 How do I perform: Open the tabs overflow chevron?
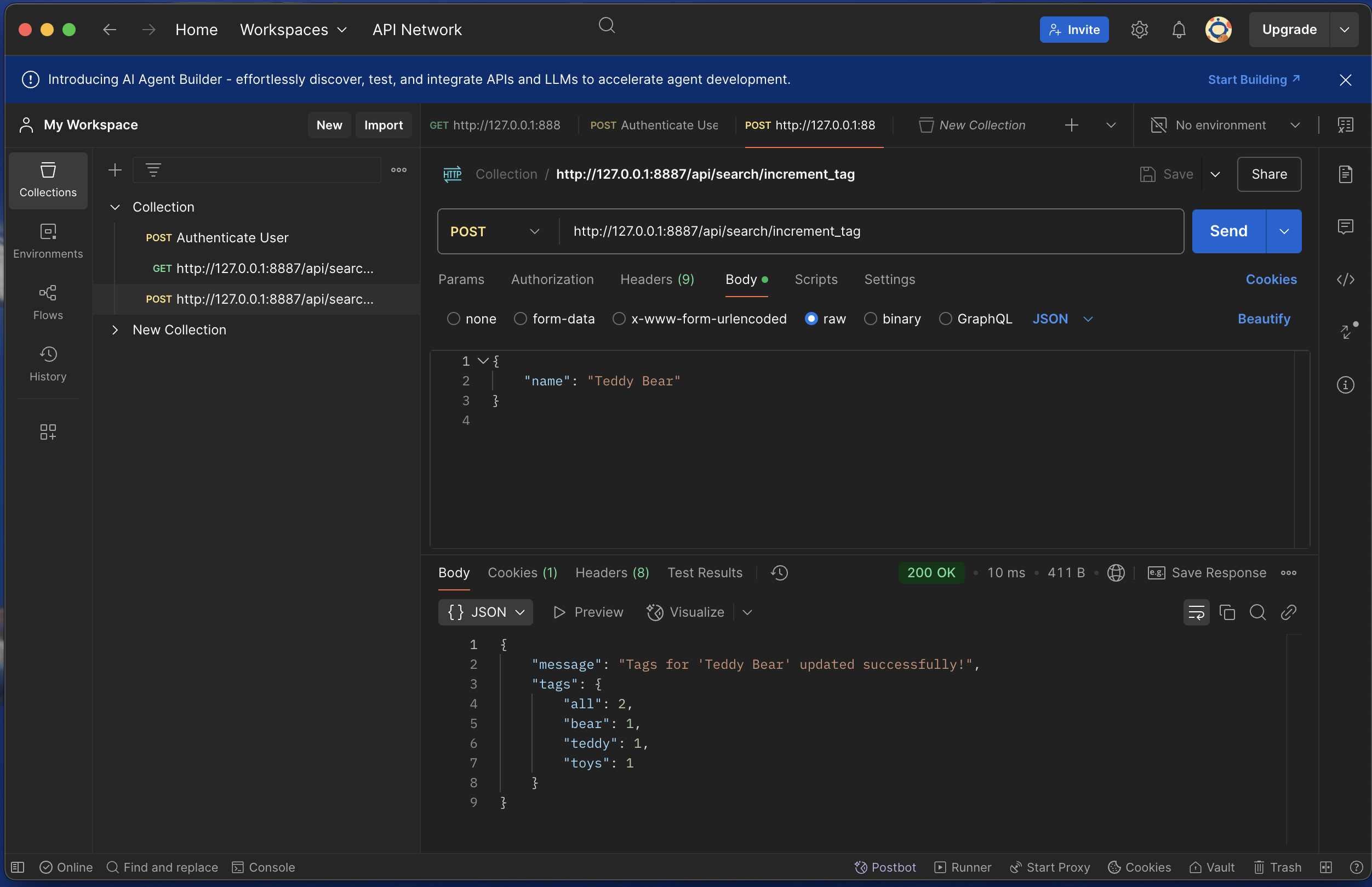(x=1111, y=125)
